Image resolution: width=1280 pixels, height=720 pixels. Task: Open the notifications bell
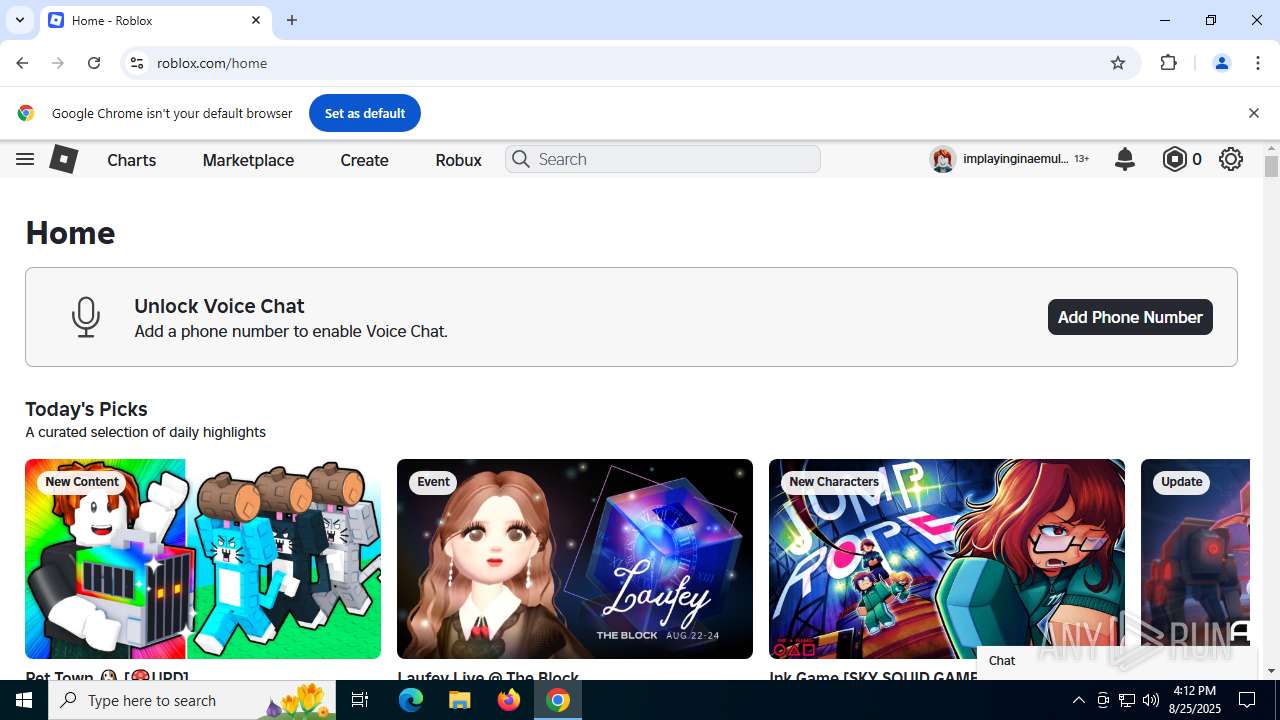tap(1125, 159)
